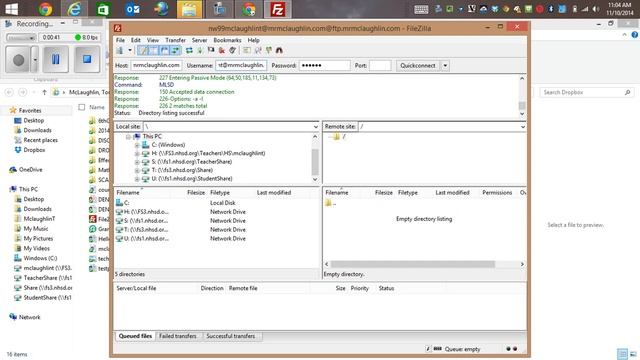Viewport: 640px width, 360px height.
Task: Open Dropbox in Explorer Favorites
Action: point(29,150)
